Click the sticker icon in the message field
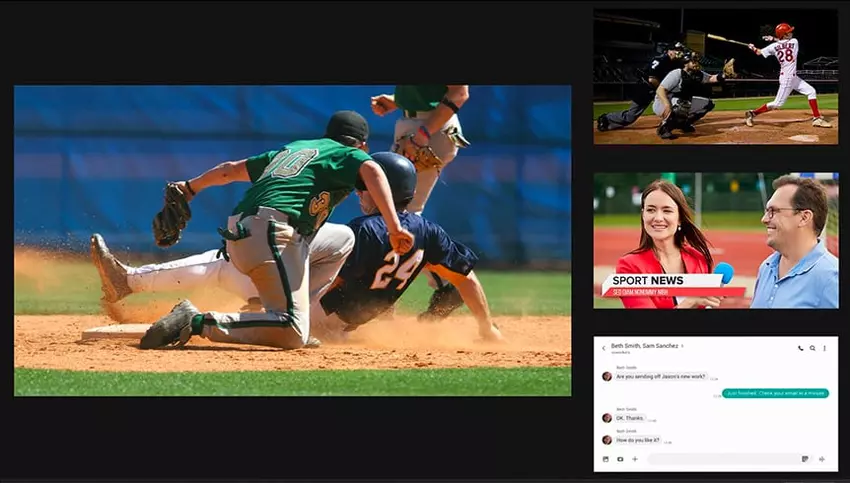 click(804, 459)
